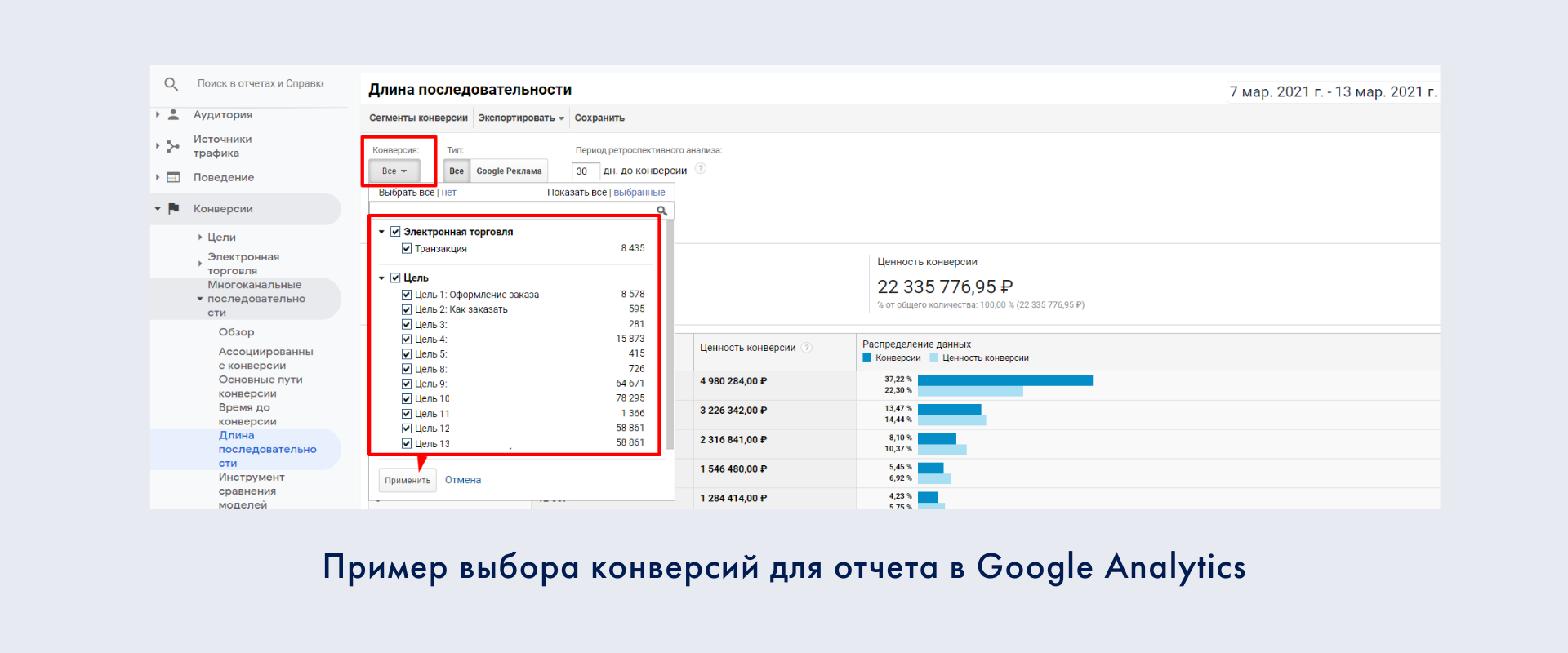Toggle the Цель group checkbox

[x=395, y=278]
